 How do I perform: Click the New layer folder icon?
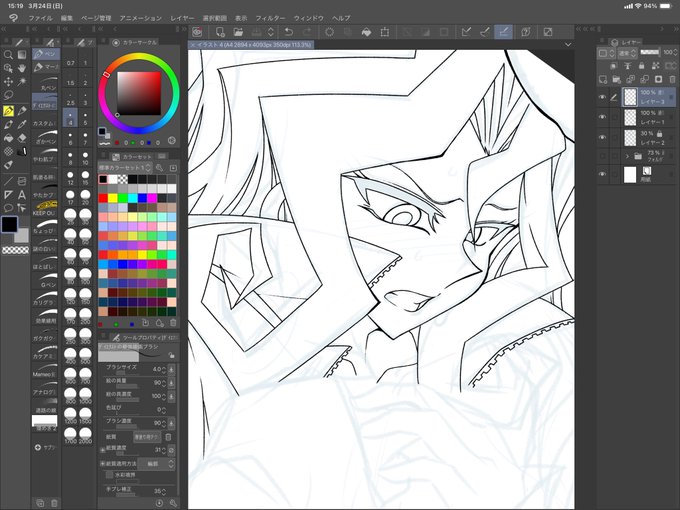click(617, 79)
